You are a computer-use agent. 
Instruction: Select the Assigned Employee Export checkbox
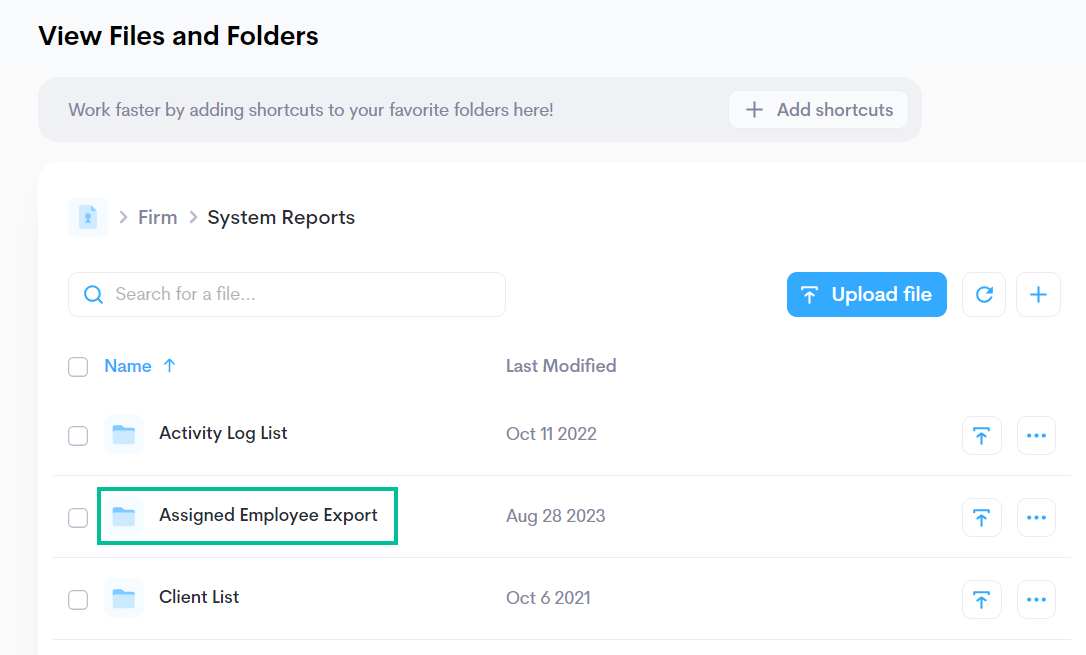(x=78, y=517)
